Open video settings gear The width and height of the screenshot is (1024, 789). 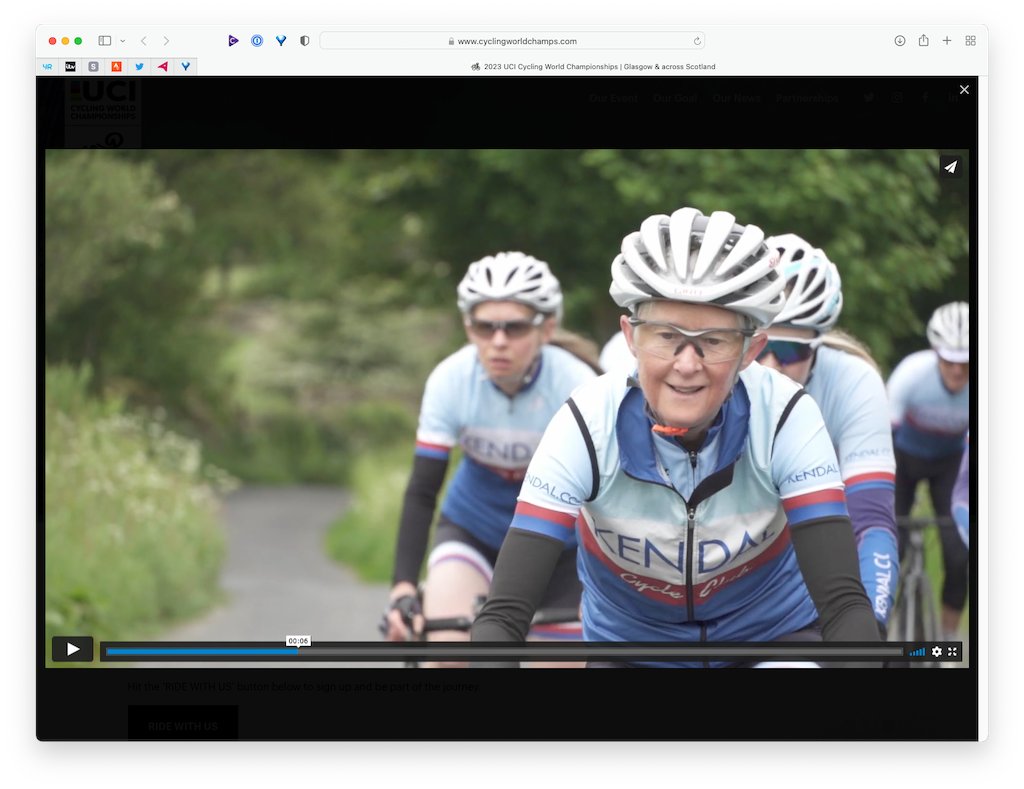tap(936, 651)
